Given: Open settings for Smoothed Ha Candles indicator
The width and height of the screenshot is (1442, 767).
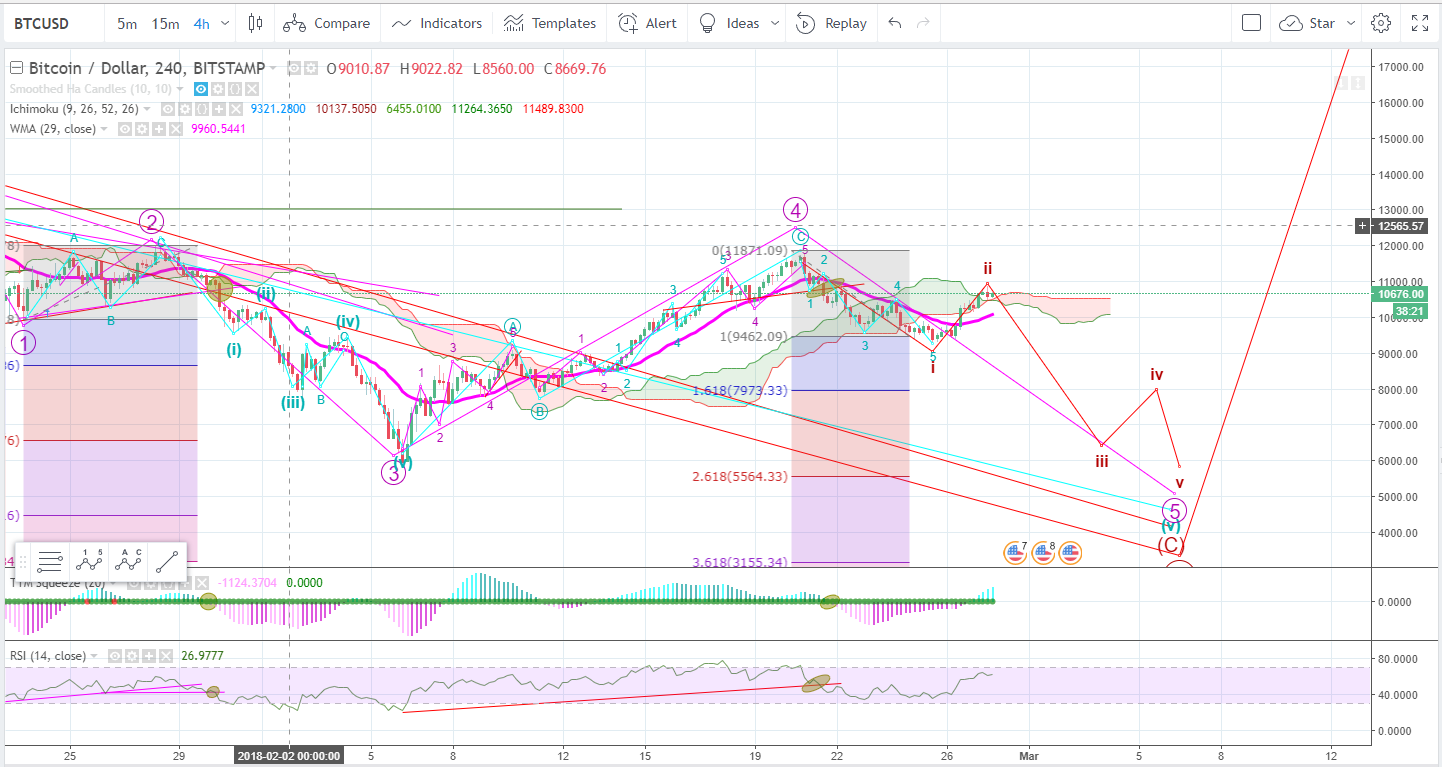Looking at the screenshot, I should (x=218, y=89).
